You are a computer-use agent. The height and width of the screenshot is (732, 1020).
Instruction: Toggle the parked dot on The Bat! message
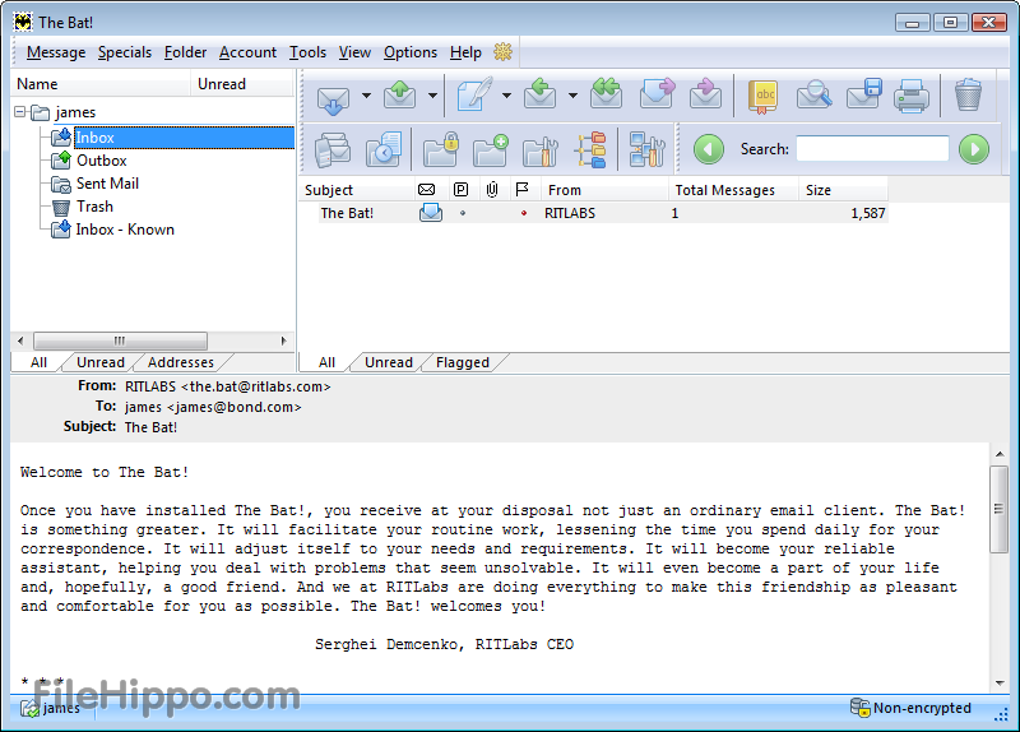tap(461, 213)
